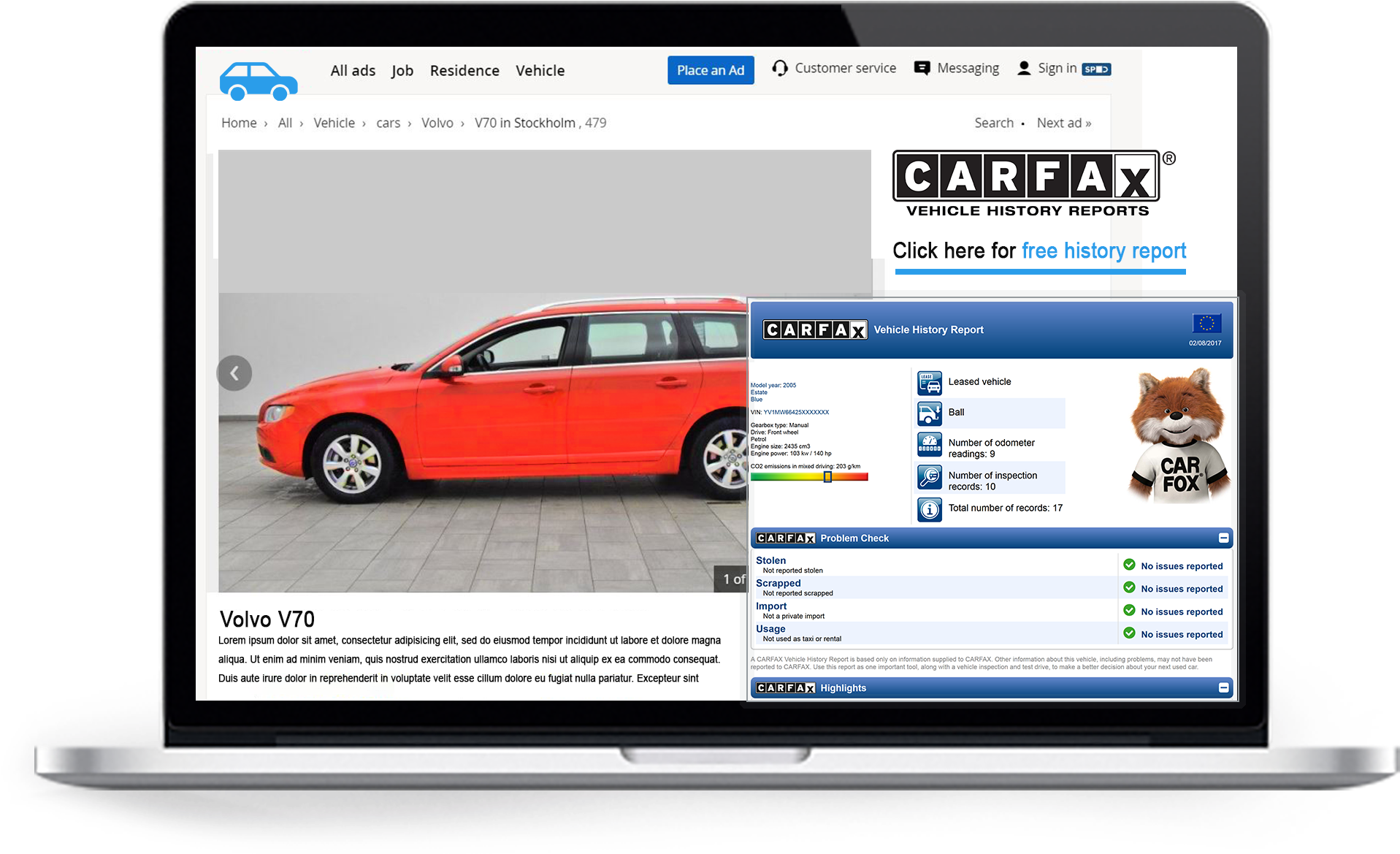Screen dimensions: 1400x854
Task: Click the Leased vehicle icon
Action: pyautogui.click(x=930, y=383)
